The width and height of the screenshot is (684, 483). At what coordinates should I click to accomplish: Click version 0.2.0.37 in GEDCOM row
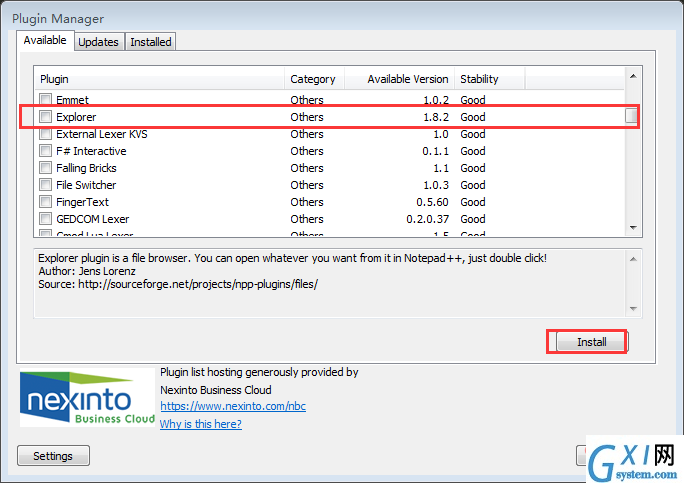coord(428,219)
